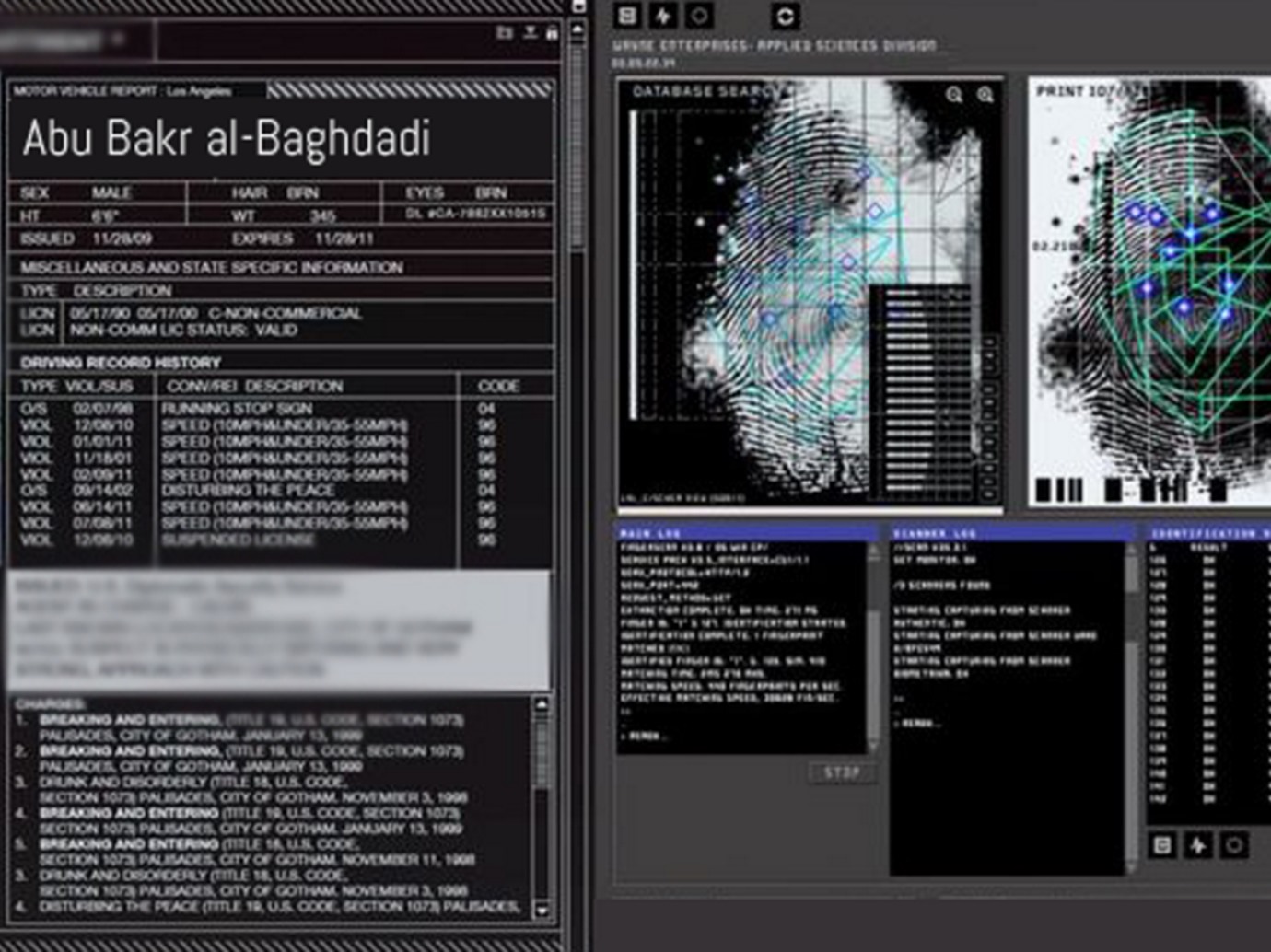Click 'MISCELLANEOUS AND STATE SPECIFIC INFORMATION' heading
This screenshot has width=1271, height=952.
pyautogui.click(x=211, y=268)
